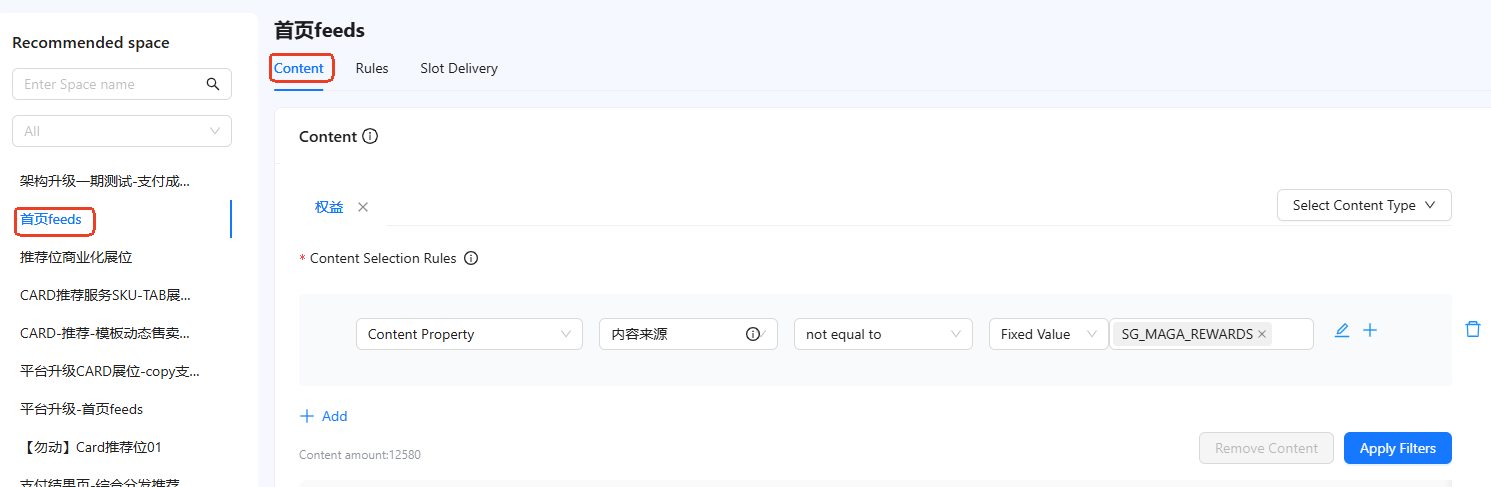1491x487 pixels.
Task: Click the info icon beside Content heading
Action: tap(370, 136)
